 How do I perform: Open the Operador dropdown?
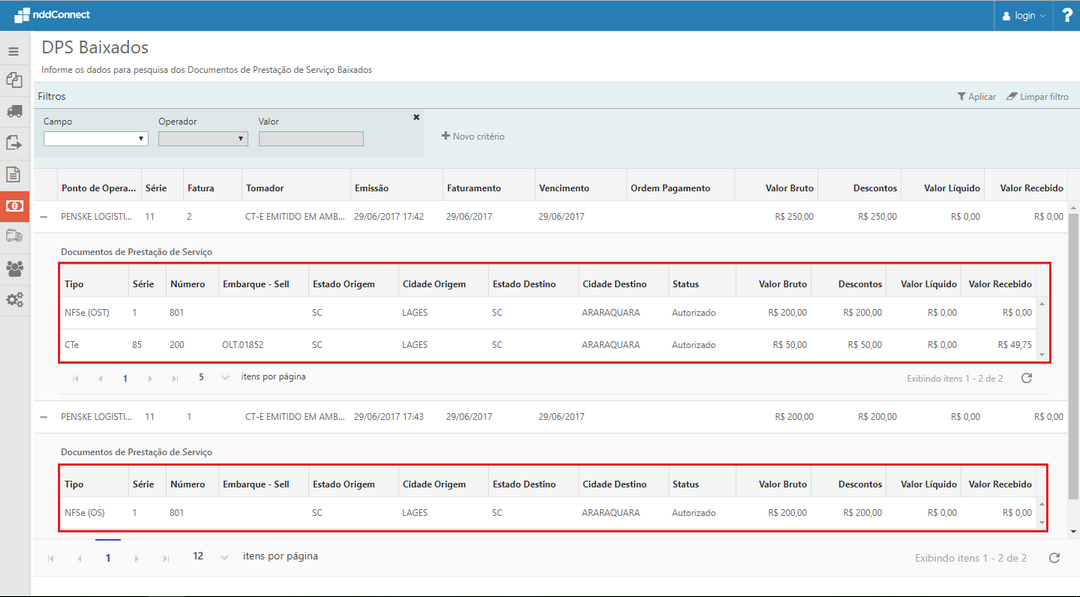(203, 139)
